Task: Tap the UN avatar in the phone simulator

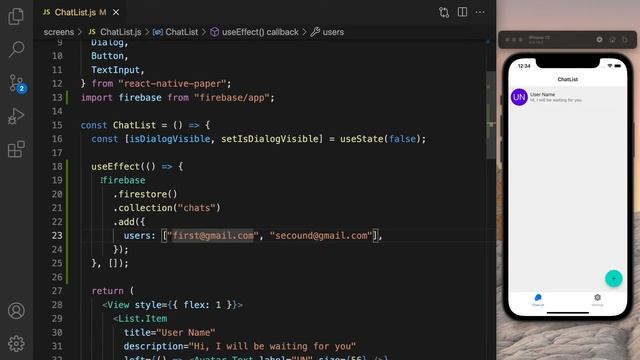Action: (519, 97)
